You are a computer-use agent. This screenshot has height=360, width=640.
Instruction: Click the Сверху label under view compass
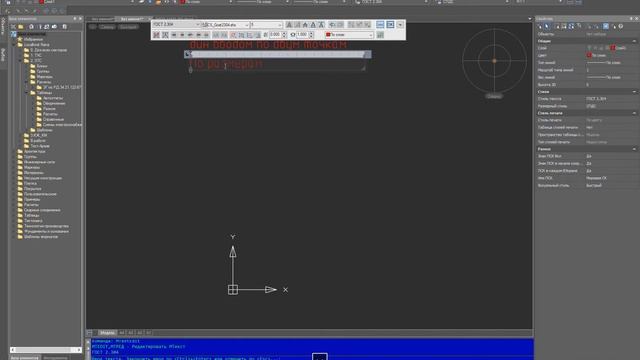tap(494, 96)
